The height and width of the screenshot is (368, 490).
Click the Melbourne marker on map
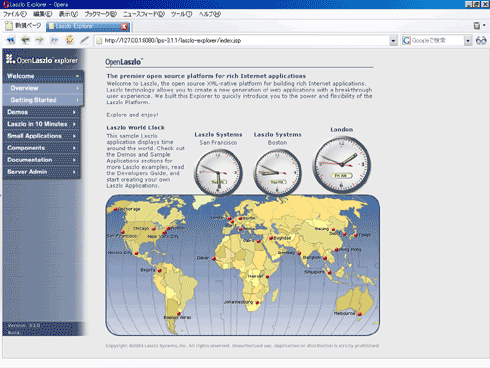click(x=359, y=314)
